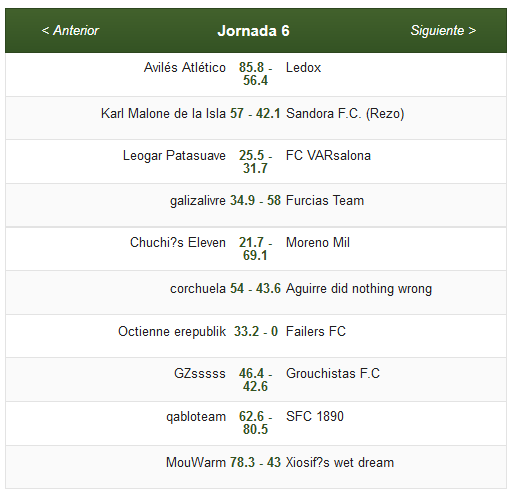
Task: Open Sandora F.C. (Rezo) team
Action: [x=345, y=113]
